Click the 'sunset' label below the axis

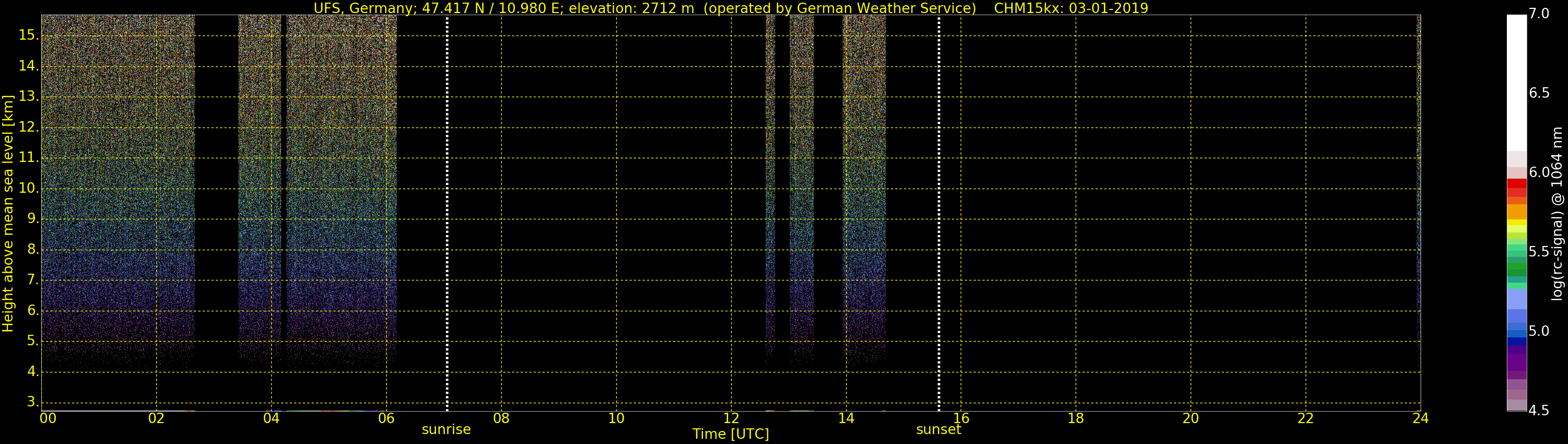tap(938, 429)
